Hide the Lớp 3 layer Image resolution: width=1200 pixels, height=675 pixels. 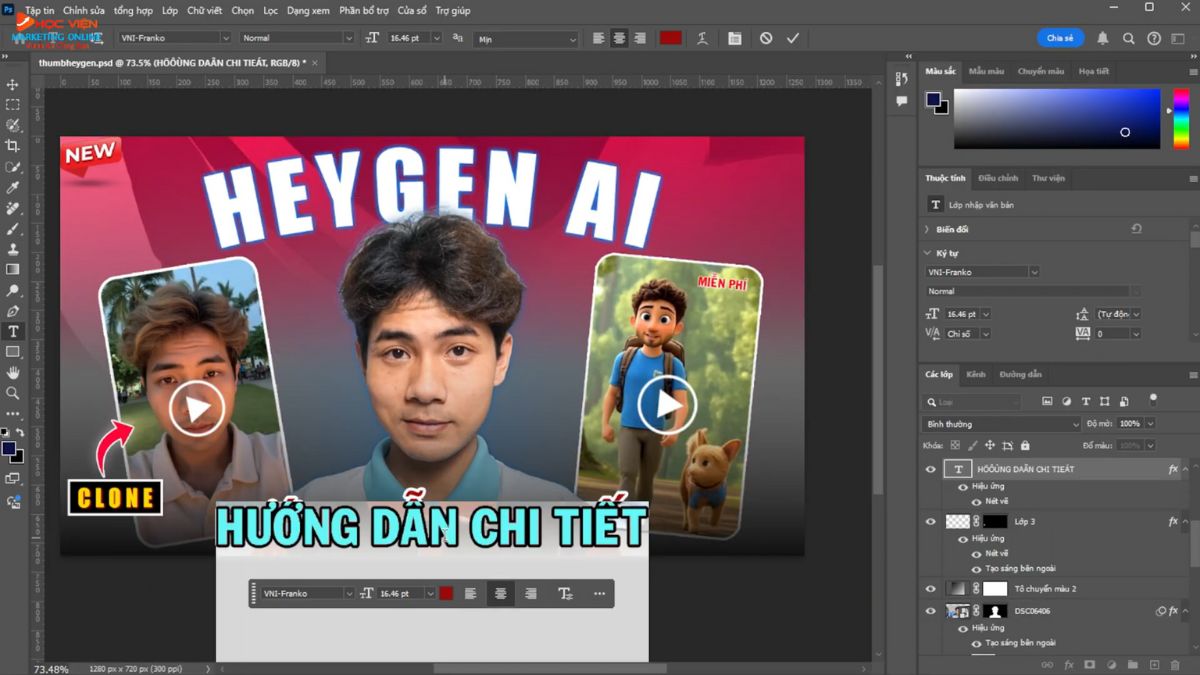(x=930, y=521)
